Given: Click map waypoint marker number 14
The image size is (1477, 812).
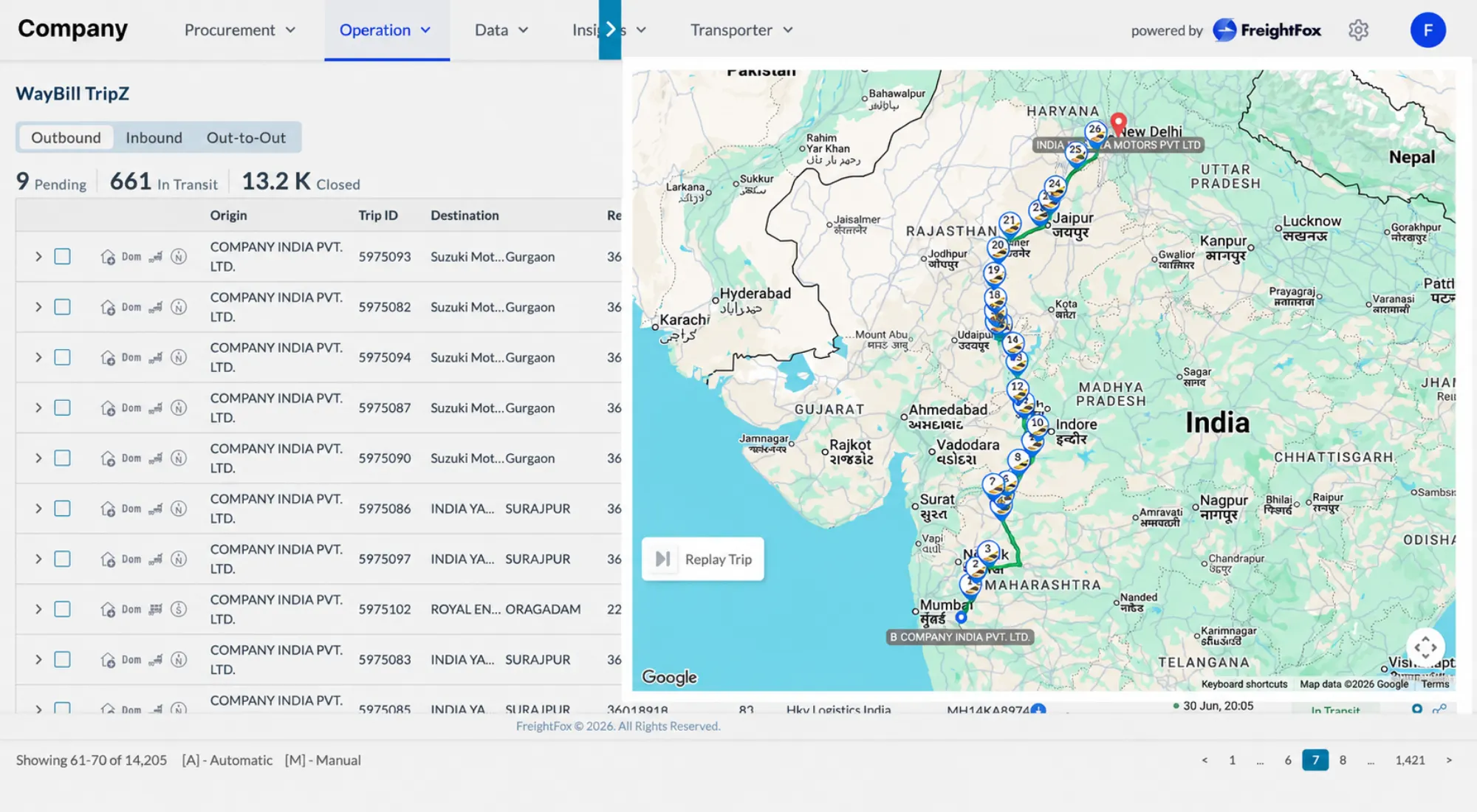Looking at the screenshot, I should pos(1012,343).
